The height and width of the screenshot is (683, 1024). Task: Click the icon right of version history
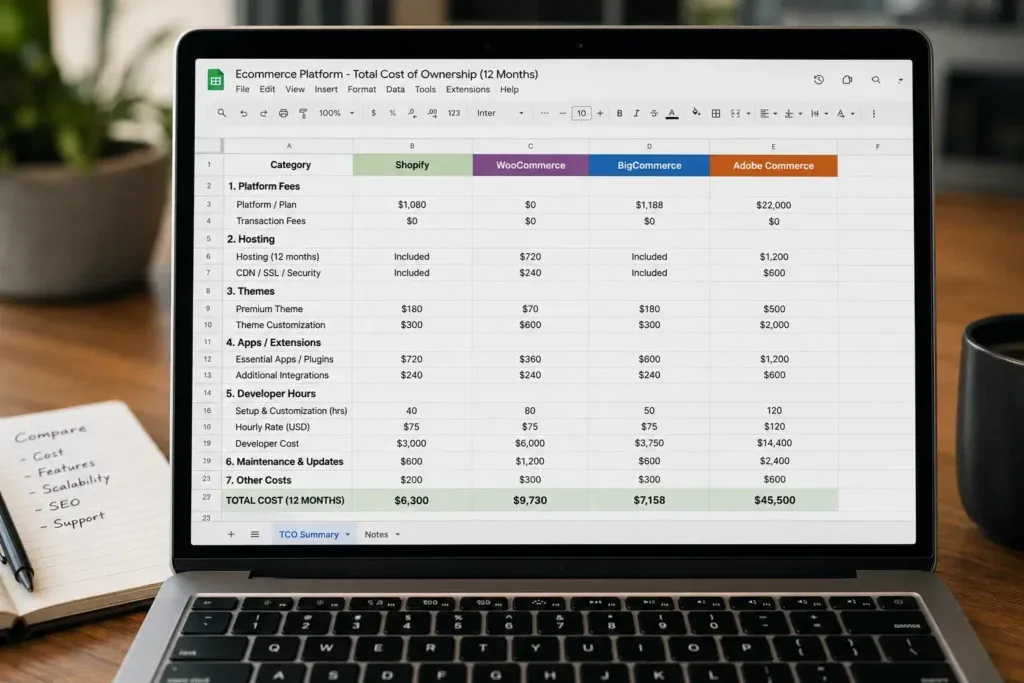[x=847, y=80]
